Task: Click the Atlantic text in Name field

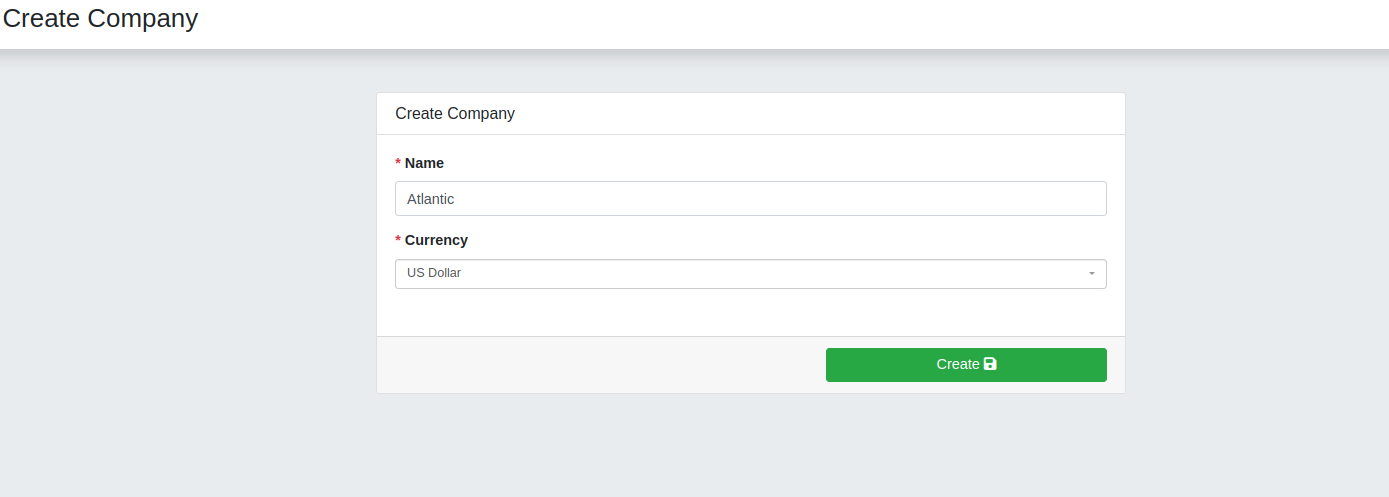Action: (x=431, y=199)
